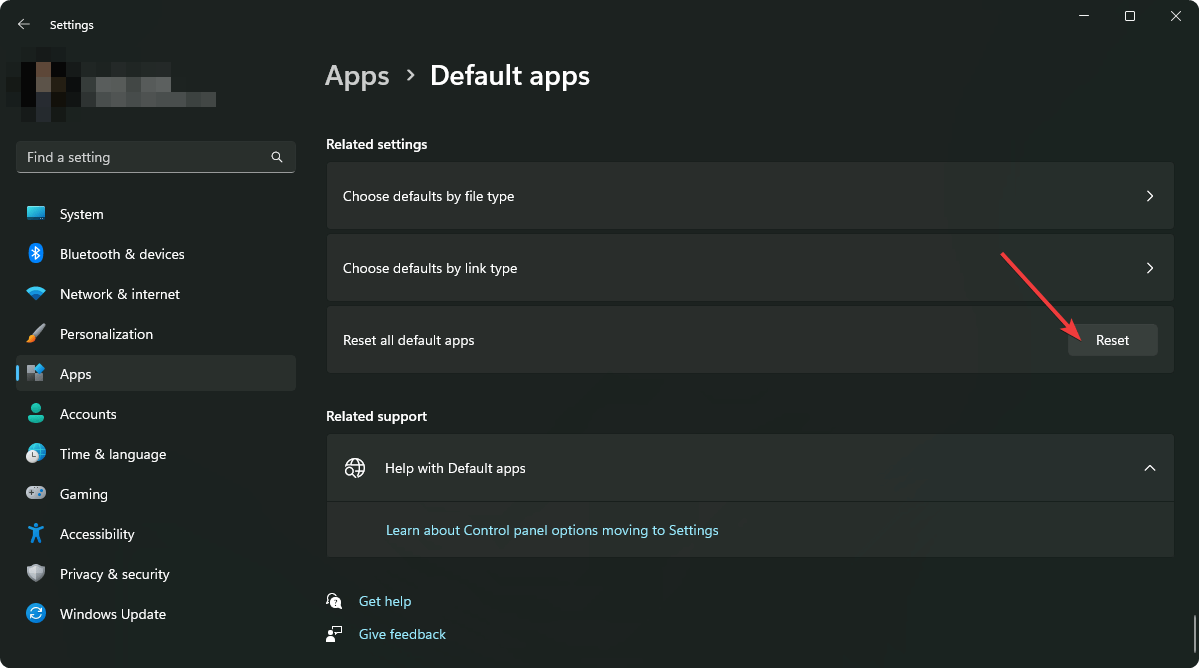Screen dimensions: 1199x668
Task: Click the Get help link
Action: click(385, 601)
